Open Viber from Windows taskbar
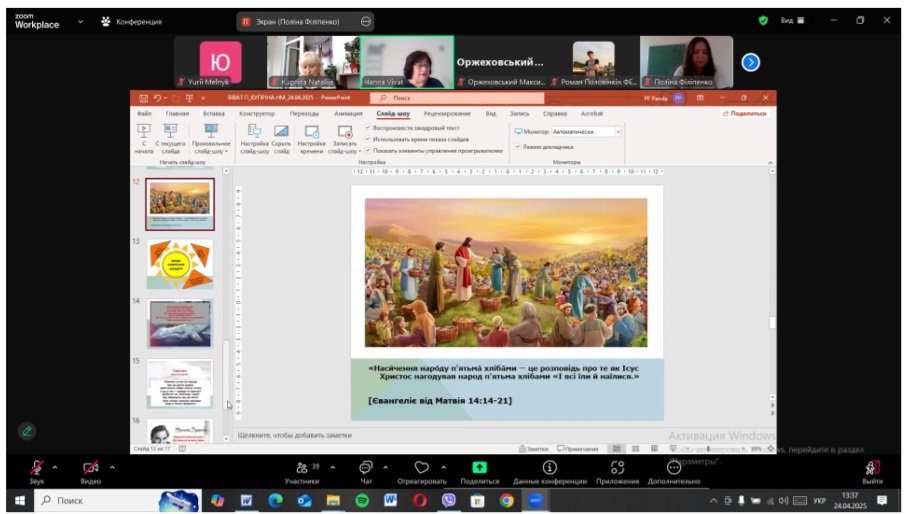 click(x=449, y=501)
